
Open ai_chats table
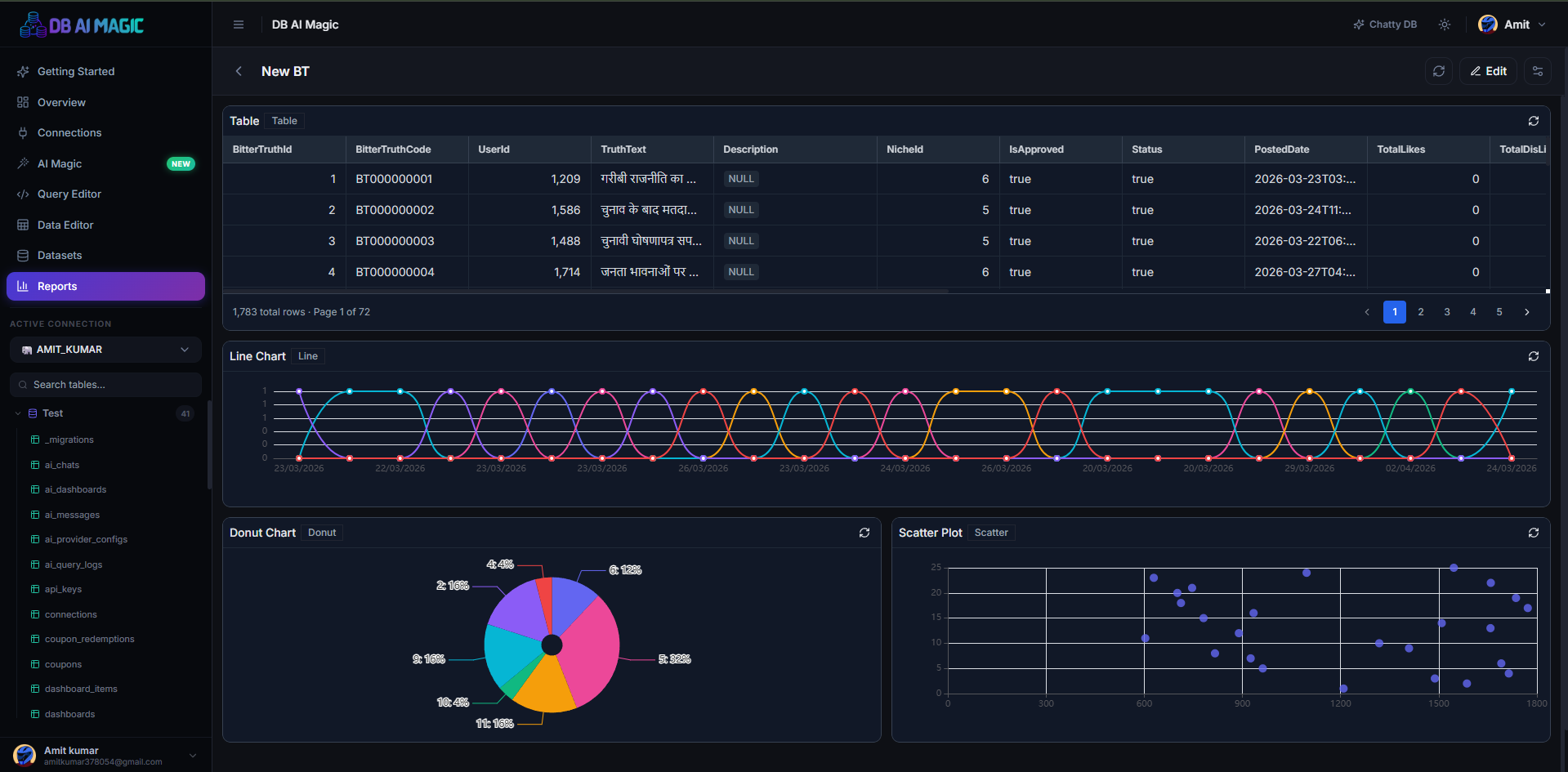click(x=62, y=465)
